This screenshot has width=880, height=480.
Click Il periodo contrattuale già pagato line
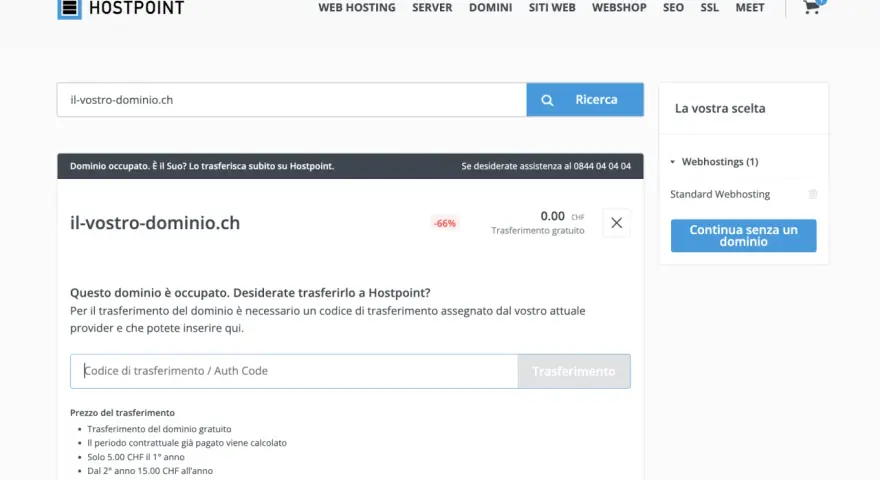pos(187,443)
